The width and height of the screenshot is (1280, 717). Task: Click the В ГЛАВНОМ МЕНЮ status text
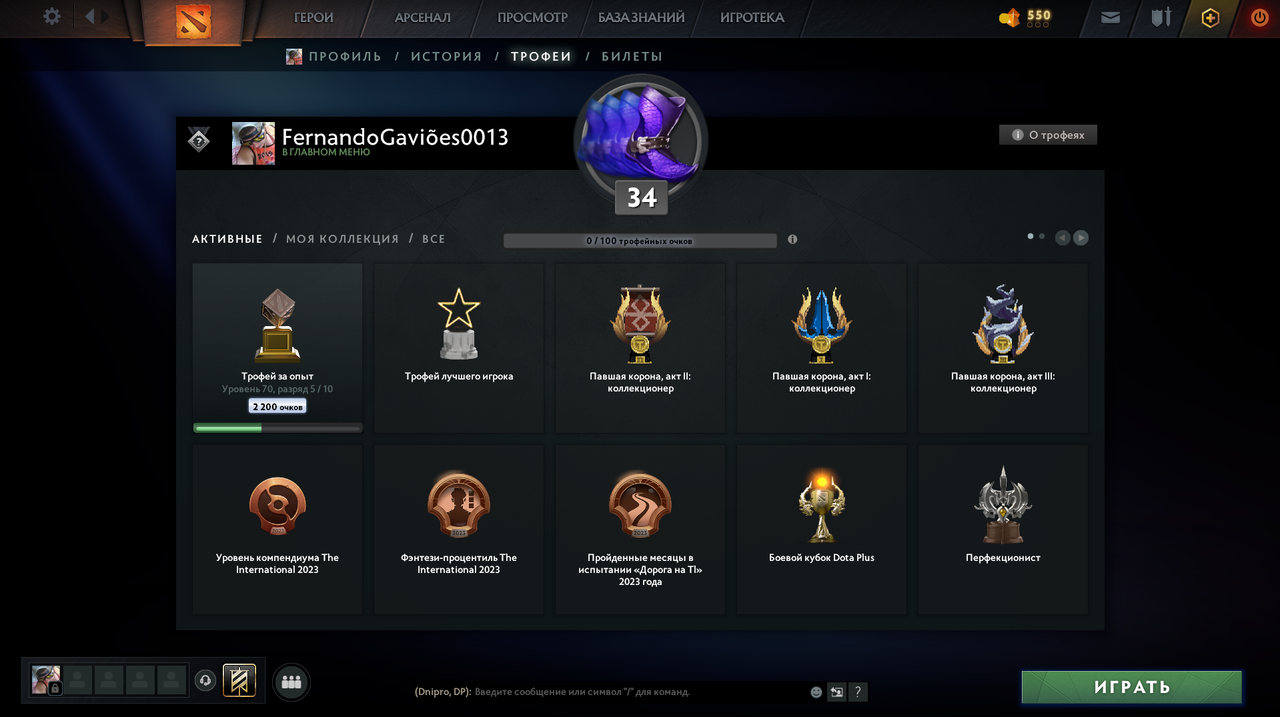tap(325, 153)
